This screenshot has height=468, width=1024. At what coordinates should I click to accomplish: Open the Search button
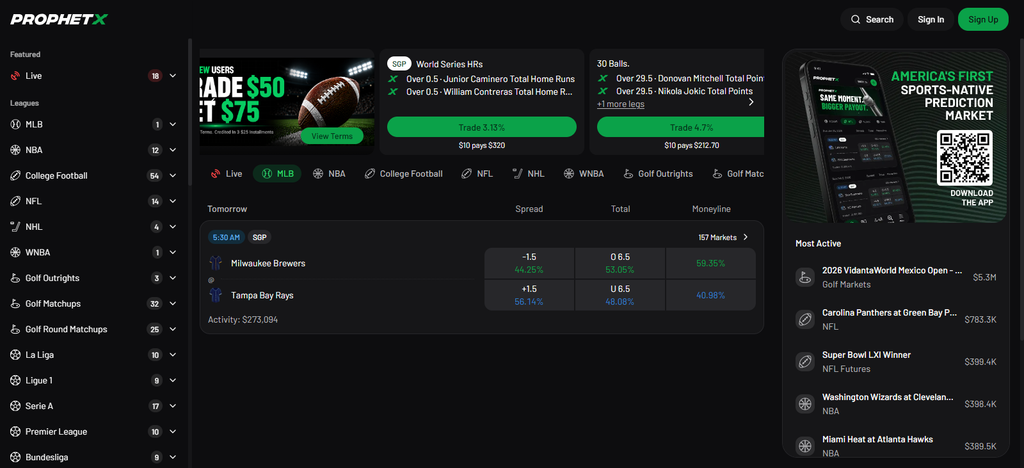click(x=872, y=20)
